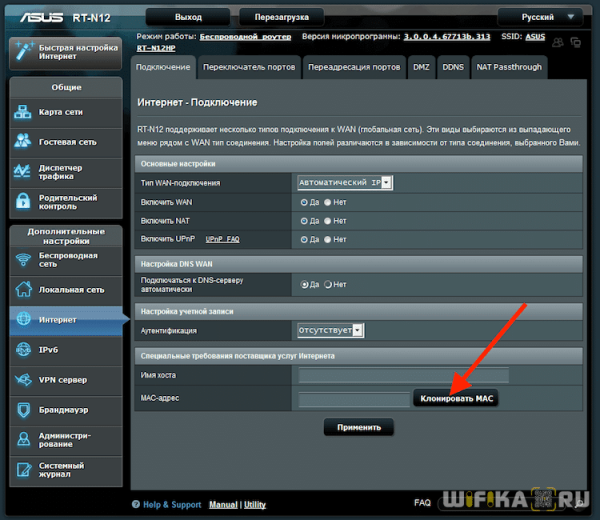
Task: Open the Manual link in footer
Action: (x=223, y=505)
